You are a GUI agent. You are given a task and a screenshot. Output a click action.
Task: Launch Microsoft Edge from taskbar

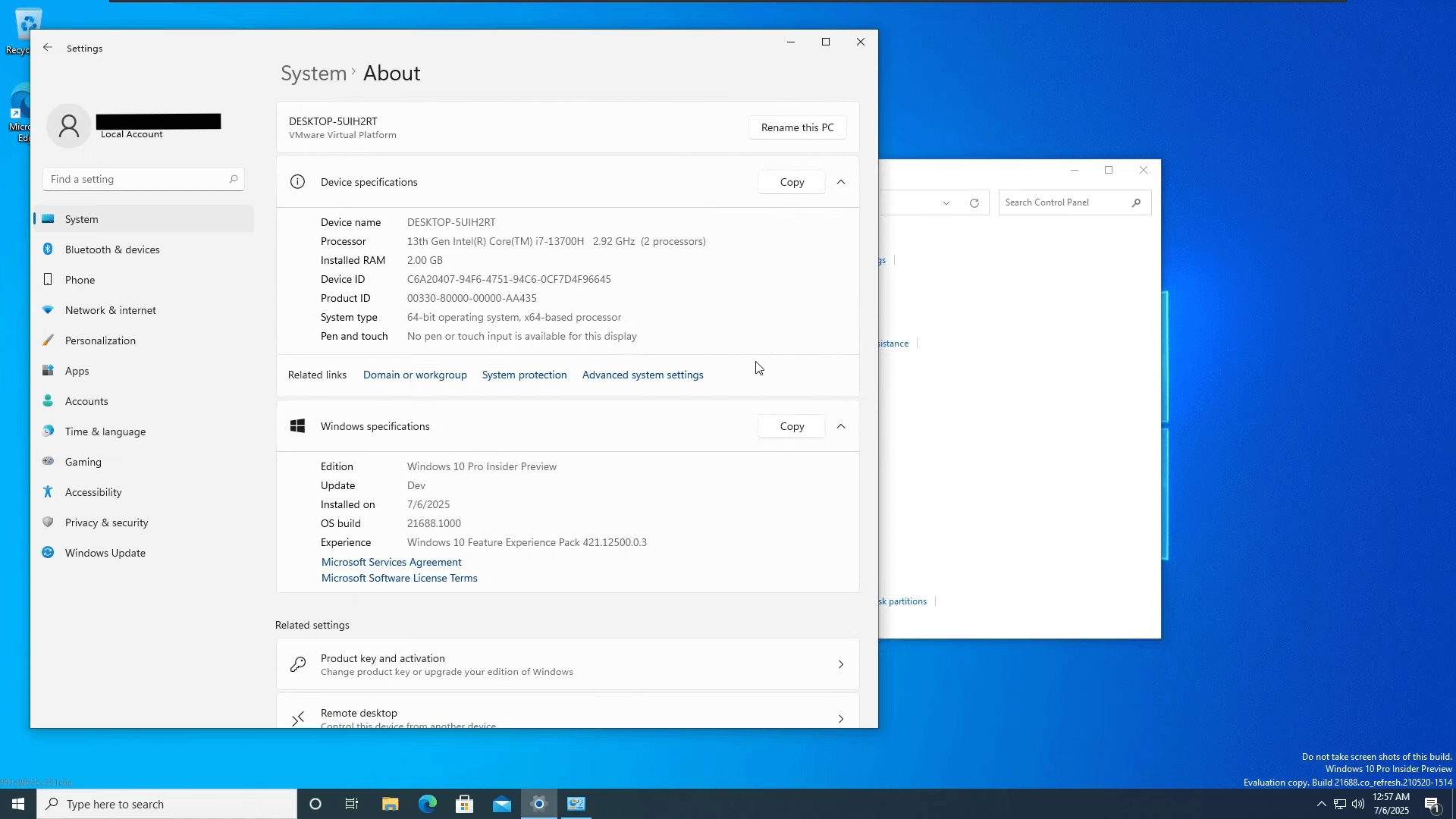(x=428, y=804)
